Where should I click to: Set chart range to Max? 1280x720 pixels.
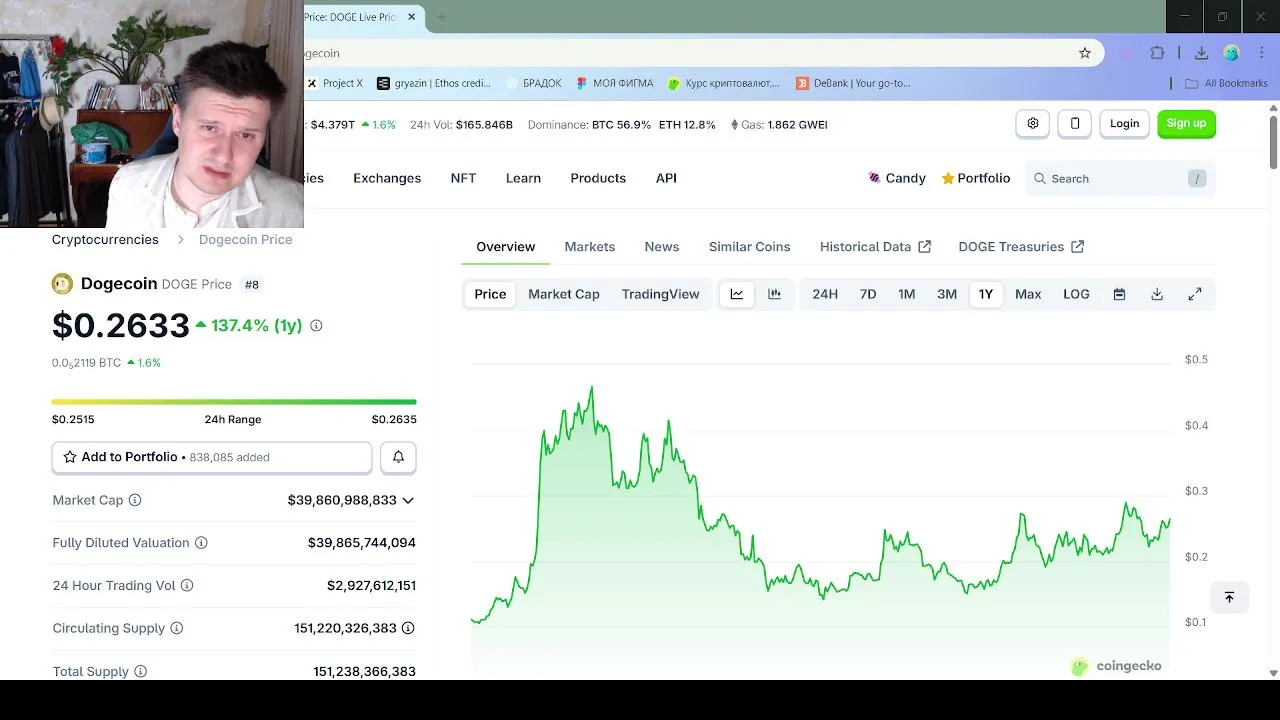pyautogui.click(x=1028, y=294)
